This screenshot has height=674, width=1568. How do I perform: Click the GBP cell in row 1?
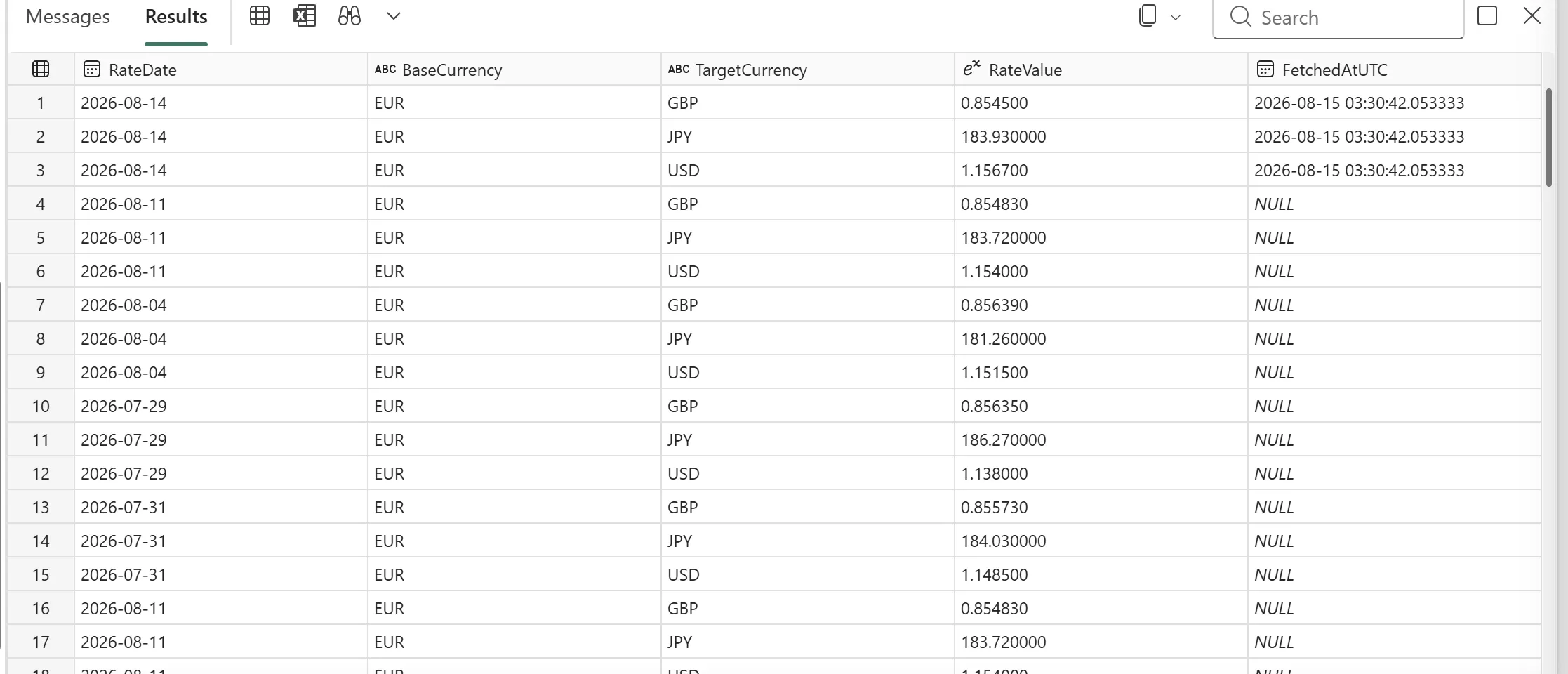pyautogui.click(x=808, y=103)
